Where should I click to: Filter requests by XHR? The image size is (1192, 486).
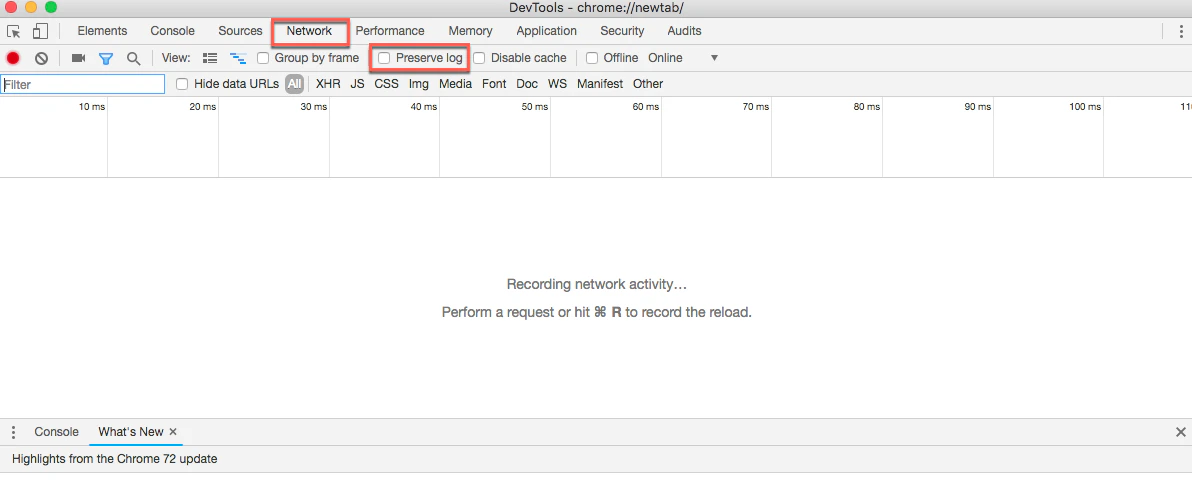[x=328, y=84]
